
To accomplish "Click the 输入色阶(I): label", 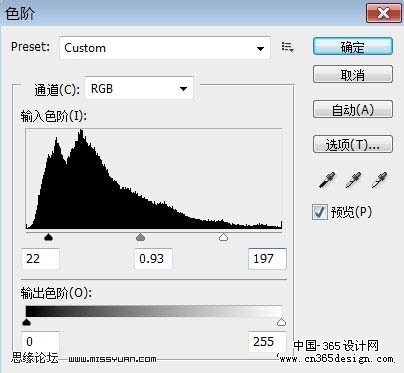I will point(53,116).
